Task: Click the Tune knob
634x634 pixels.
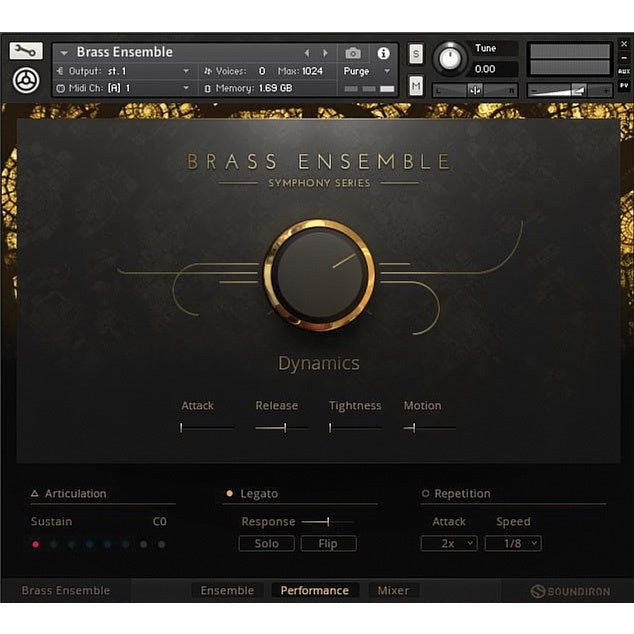Action: [450, 58]
